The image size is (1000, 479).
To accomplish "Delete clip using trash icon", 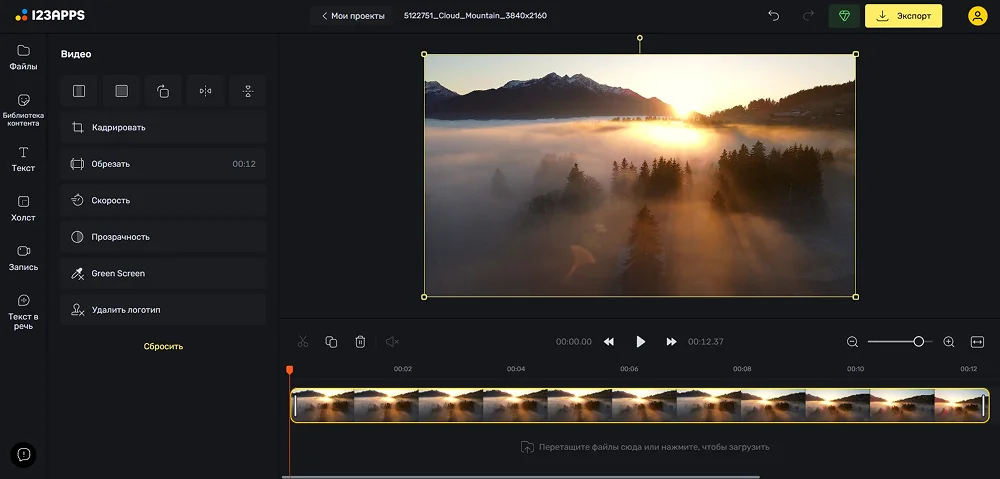I will pos(360,342).
